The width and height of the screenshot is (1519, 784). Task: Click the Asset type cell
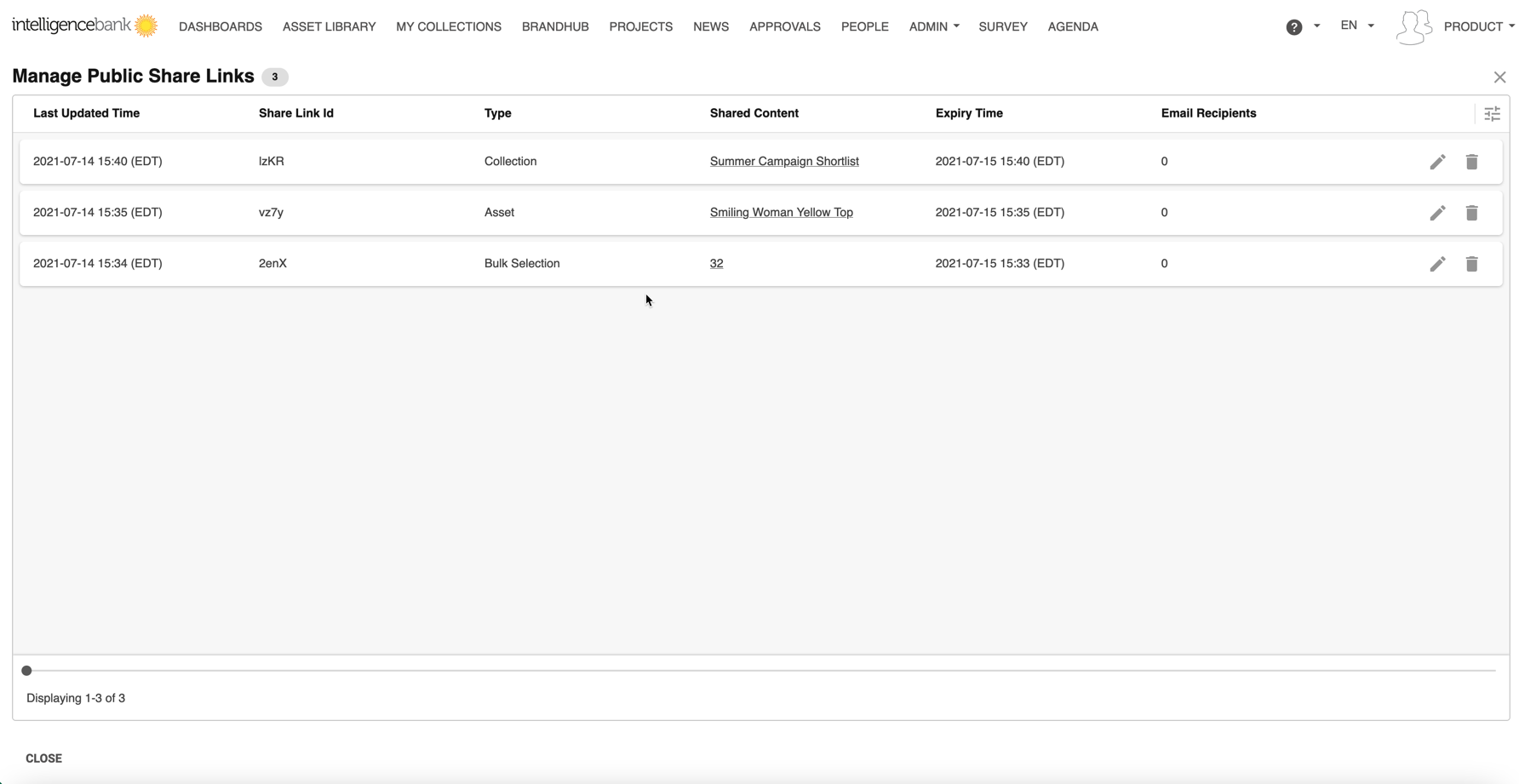pos(499,212)
